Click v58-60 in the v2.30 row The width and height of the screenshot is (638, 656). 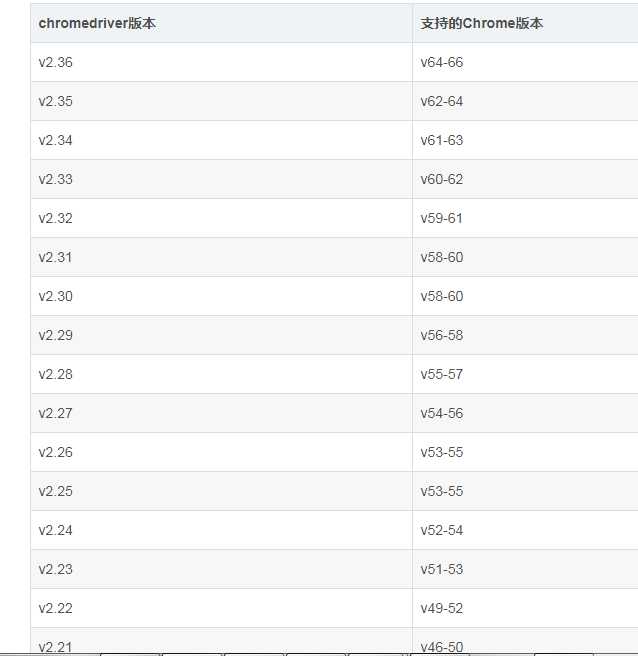(x=525, y=296)
